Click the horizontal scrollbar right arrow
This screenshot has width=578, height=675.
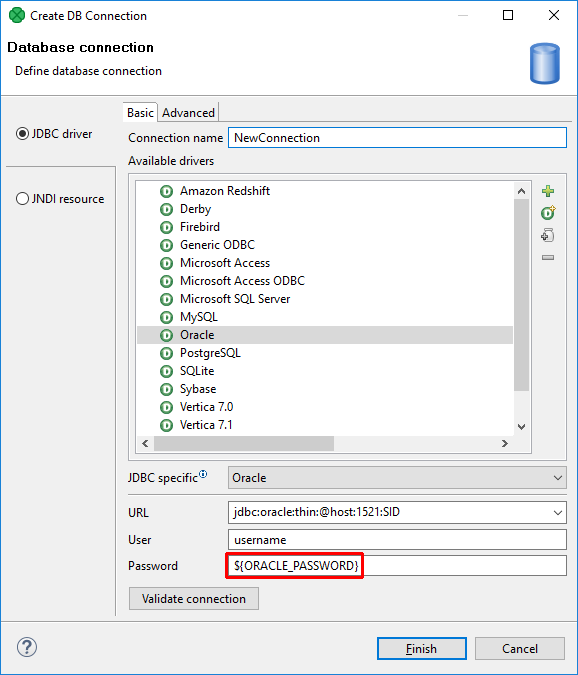pyautogui.click(x=505, y=443)
